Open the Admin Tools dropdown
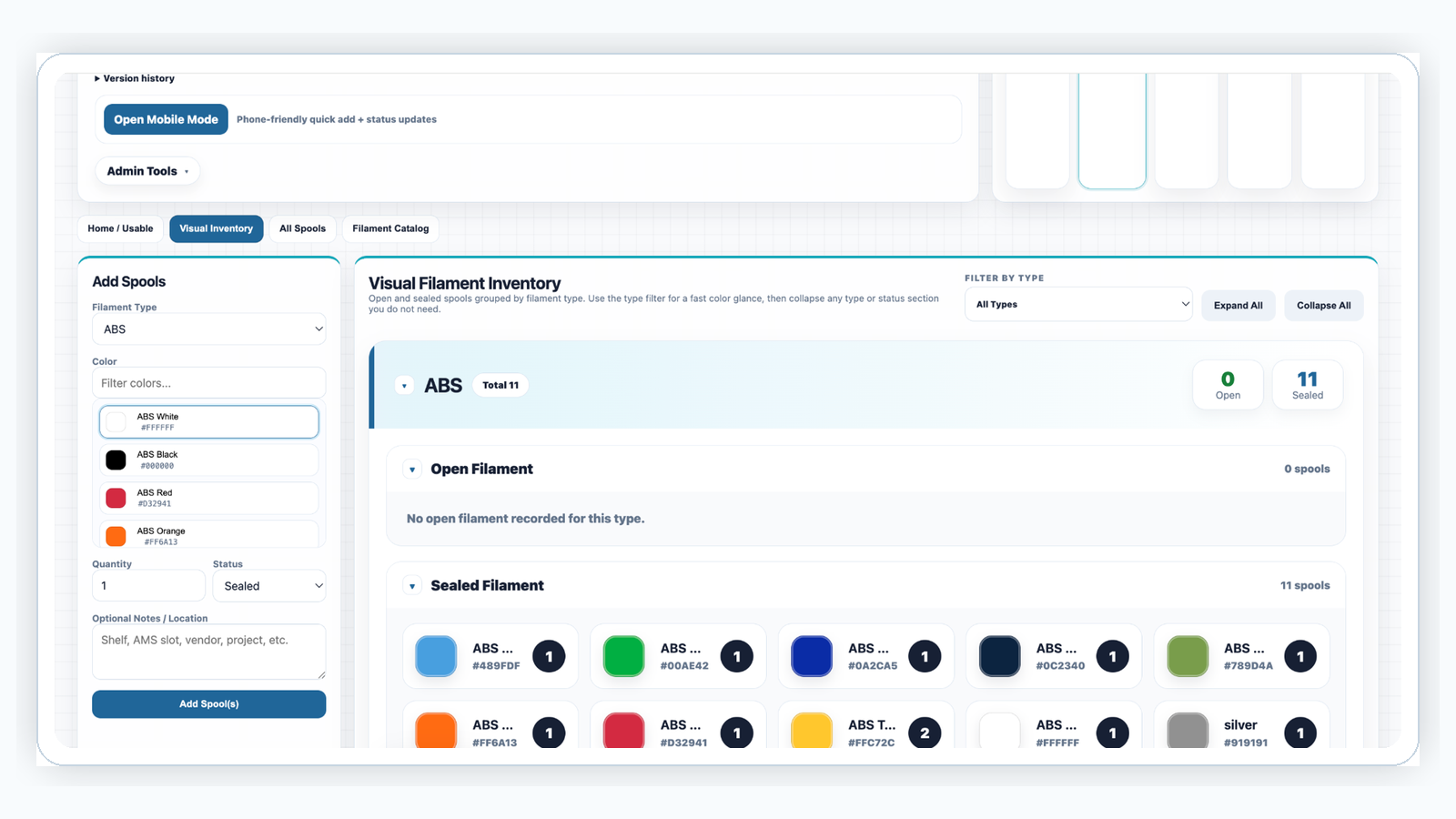Viewport: 1456px width, 819px height. (147, 171)
